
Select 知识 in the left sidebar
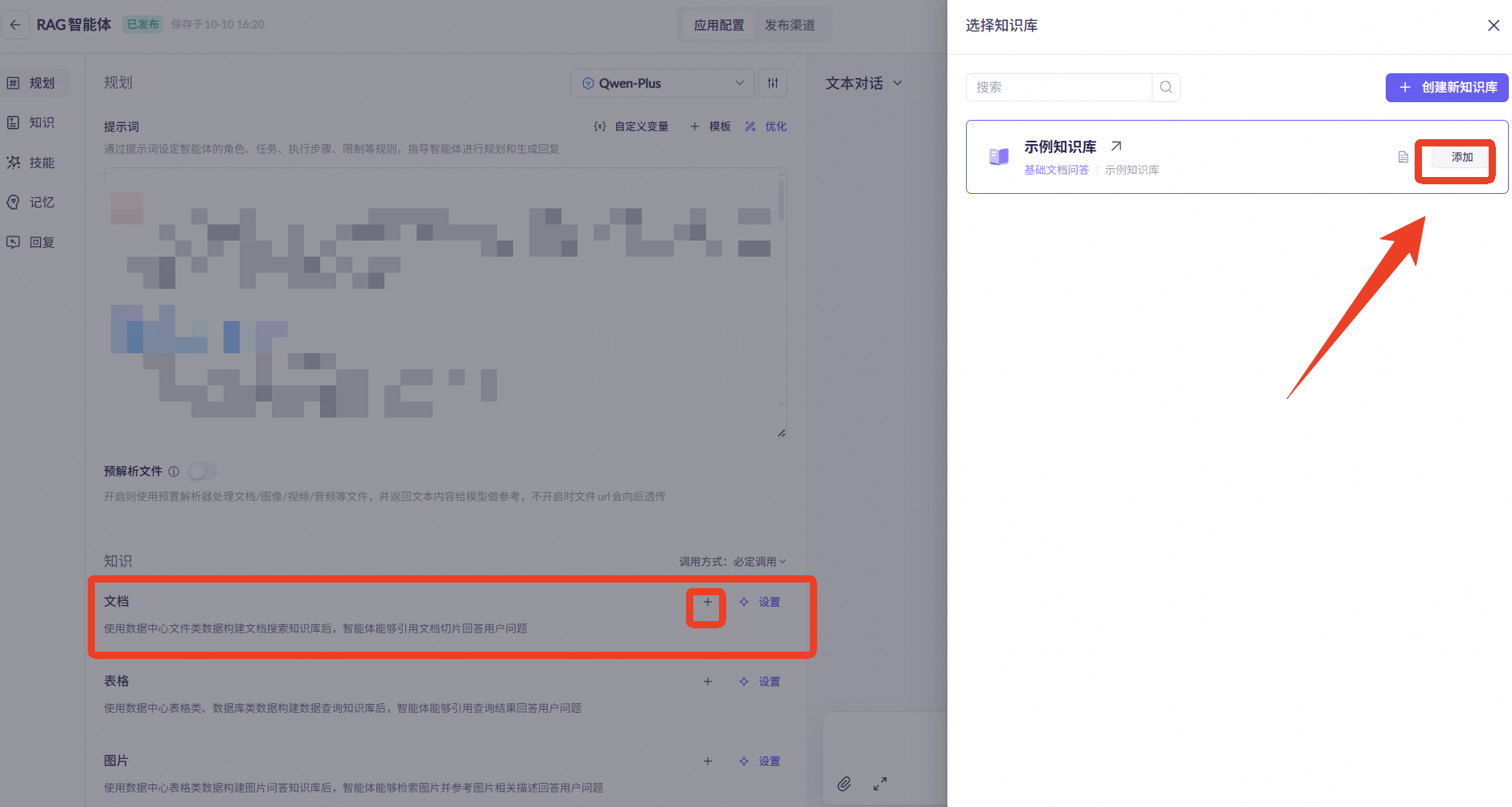coord(35,122)
